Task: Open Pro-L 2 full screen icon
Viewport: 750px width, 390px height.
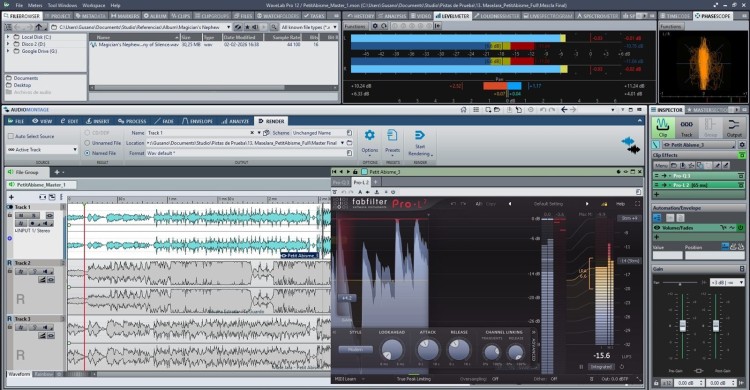Action: pyautogui.click(x=637, y=204)
